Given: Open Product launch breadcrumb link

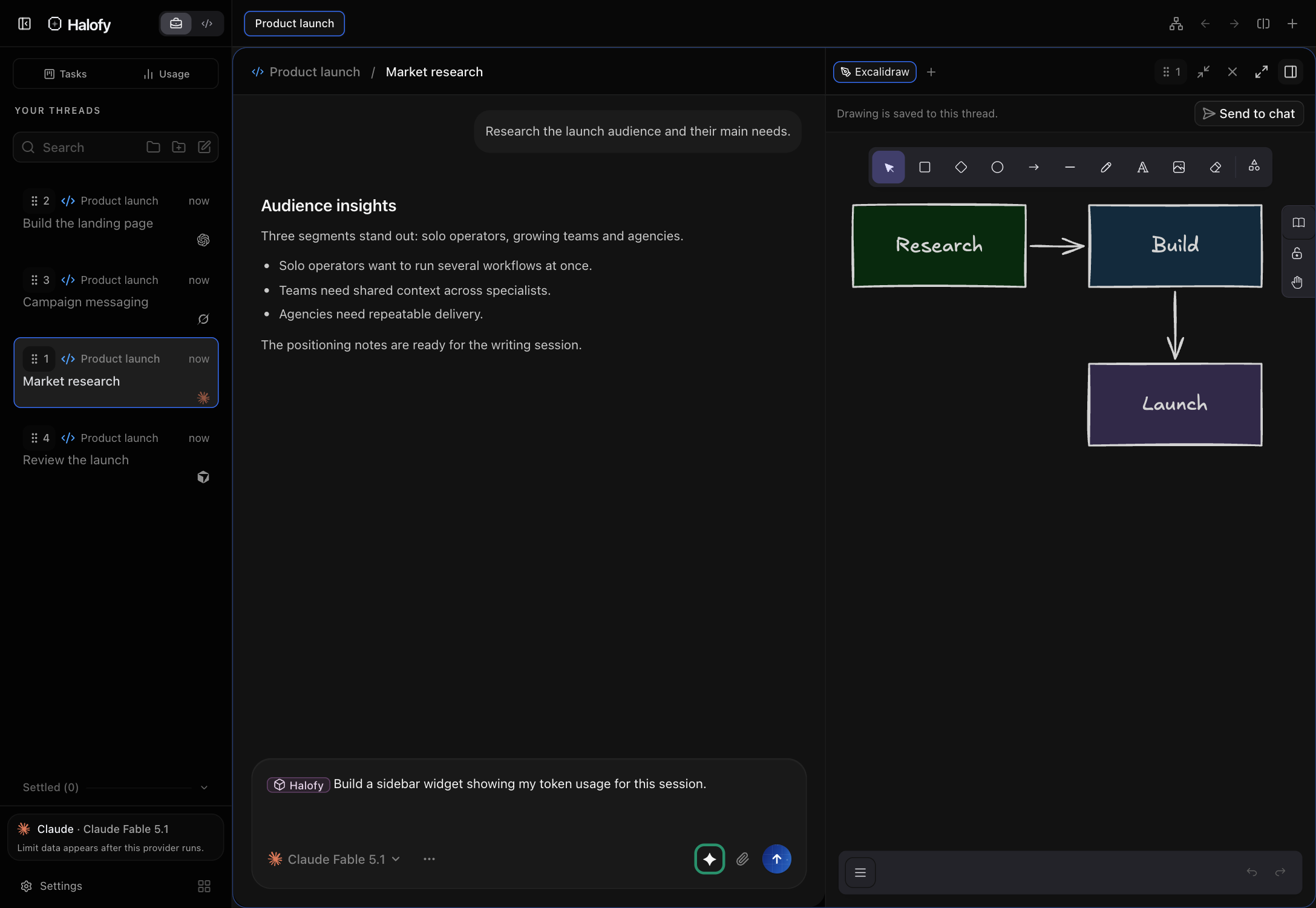Looking at the screenshot, I should click(x=306, y=72).
